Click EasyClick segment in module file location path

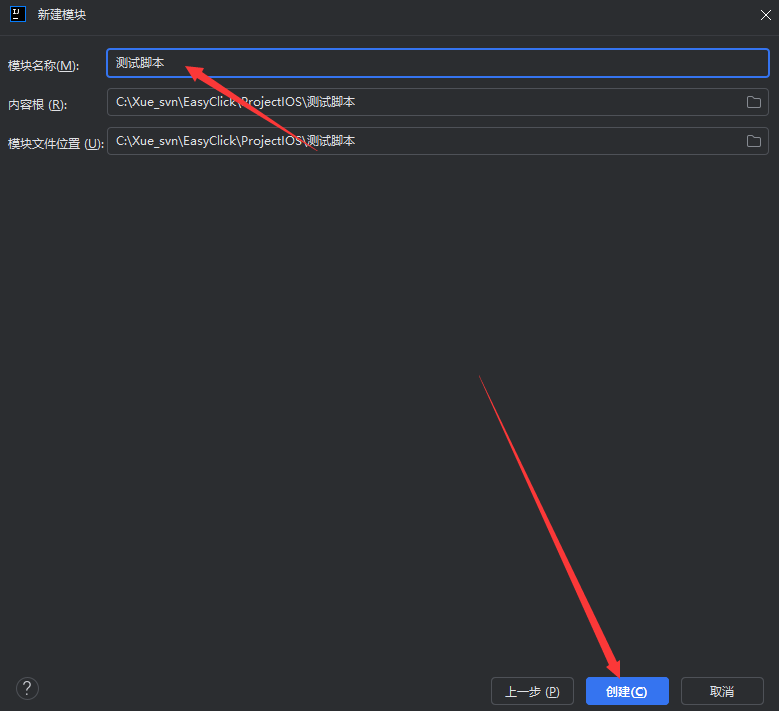pyautogui.click(x=210, y=141)
